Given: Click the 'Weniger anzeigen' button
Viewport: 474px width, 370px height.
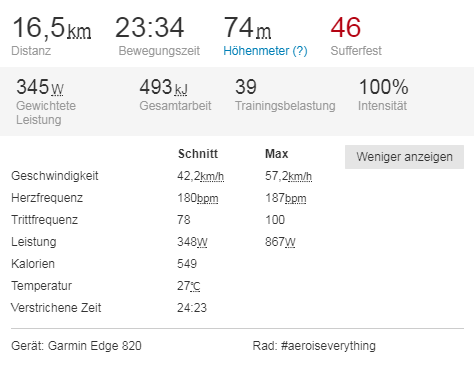Looking at the screenshot, I should [x=404, y=157].
